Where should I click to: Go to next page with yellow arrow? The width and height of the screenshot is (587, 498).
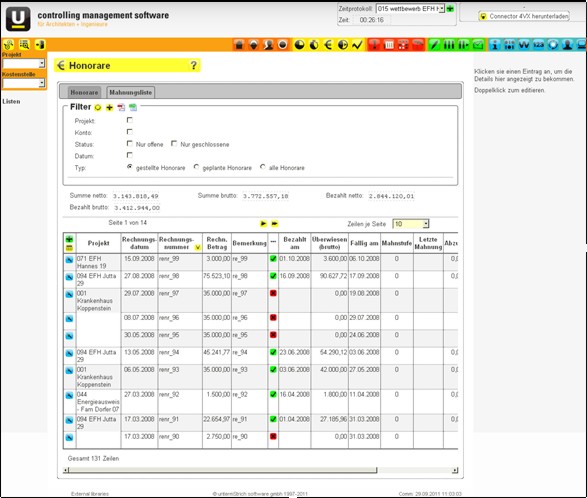click(264, 224)
